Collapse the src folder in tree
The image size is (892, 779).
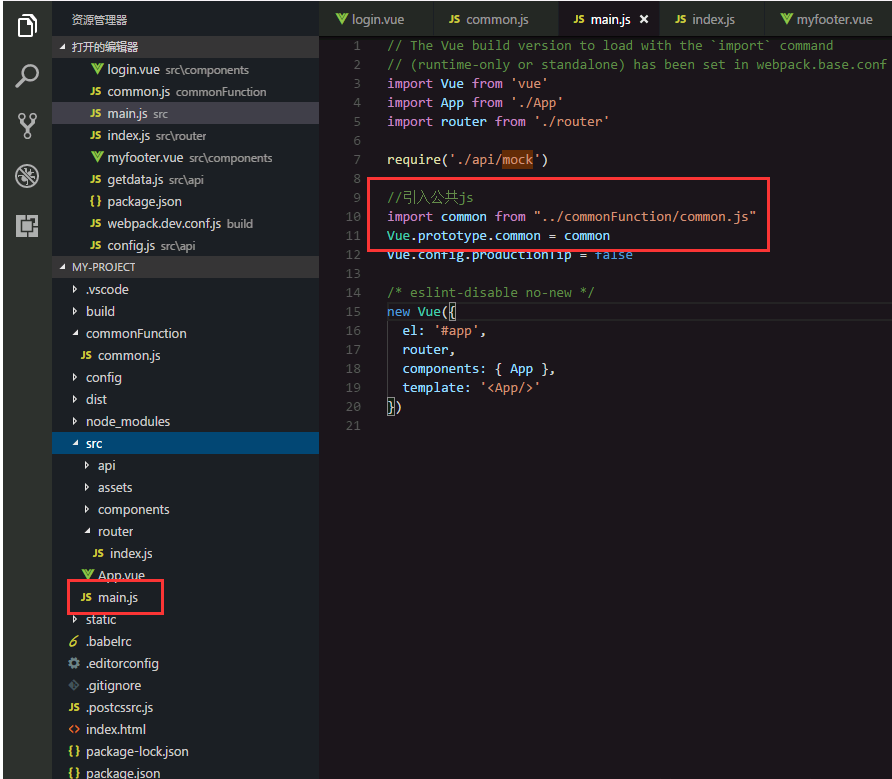[x=76, y=443]
